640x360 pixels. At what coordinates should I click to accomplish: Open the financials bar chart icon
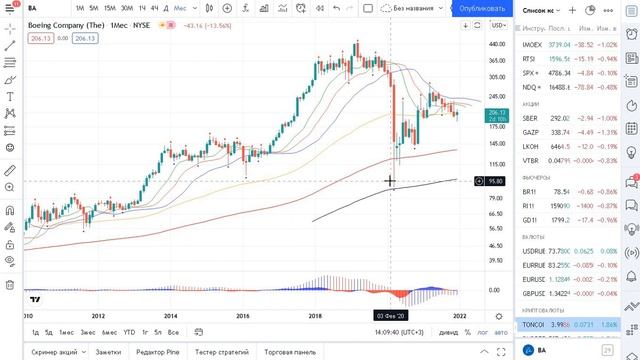click(x=264, y=8)
